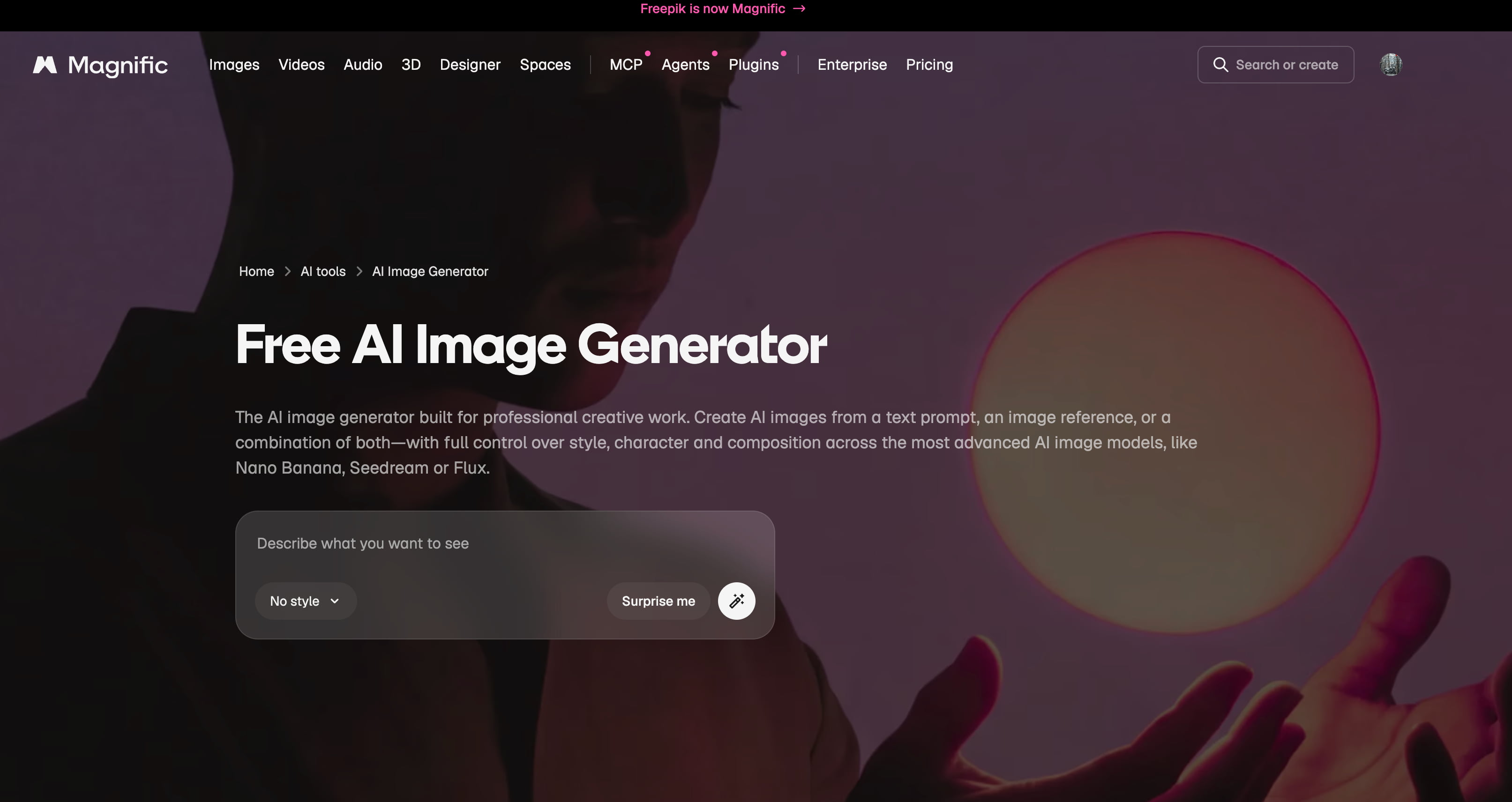
Task: Open the 3D menu
Action: click(x=411, y=65)
